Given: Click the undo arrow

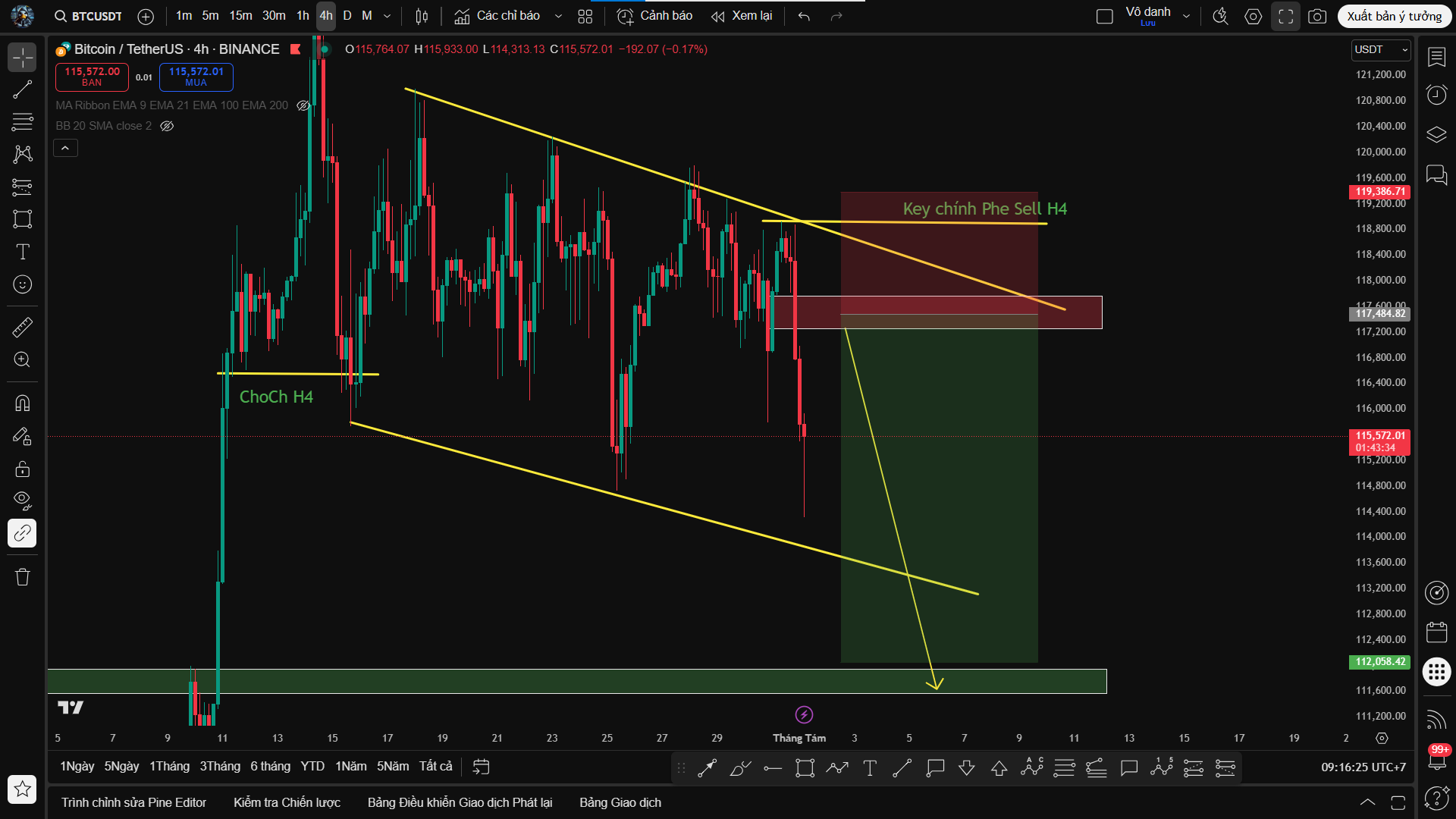Looking at the screenshot, I should coord(804,16).
